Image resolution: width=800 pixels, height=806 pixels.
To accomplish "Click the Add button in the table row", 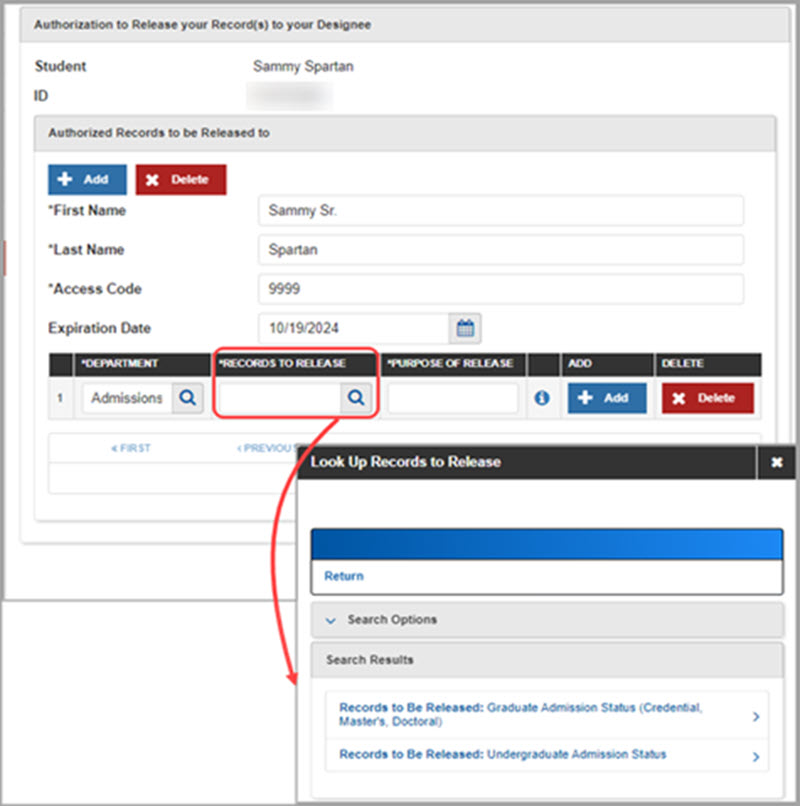I will coord(606,398).
